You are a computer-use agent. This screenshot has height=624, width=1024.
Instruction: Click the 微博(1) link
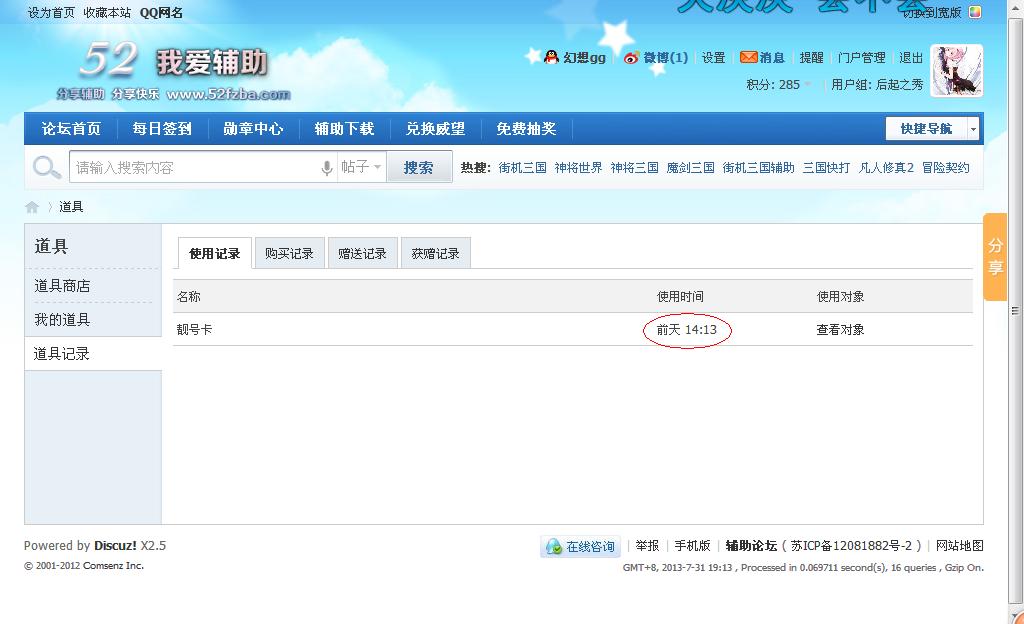click(x=665, y=57)
